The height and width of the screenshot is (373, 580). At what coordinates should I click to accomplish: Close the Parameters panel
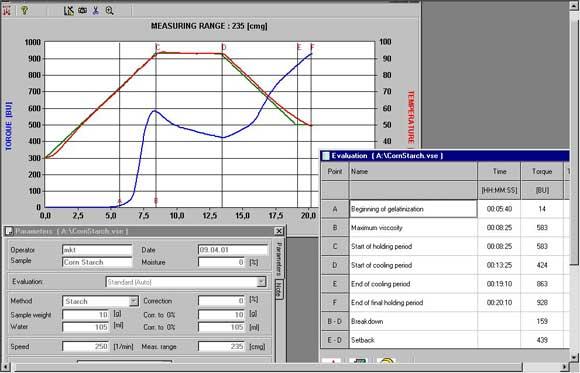(x=279, y=231)
